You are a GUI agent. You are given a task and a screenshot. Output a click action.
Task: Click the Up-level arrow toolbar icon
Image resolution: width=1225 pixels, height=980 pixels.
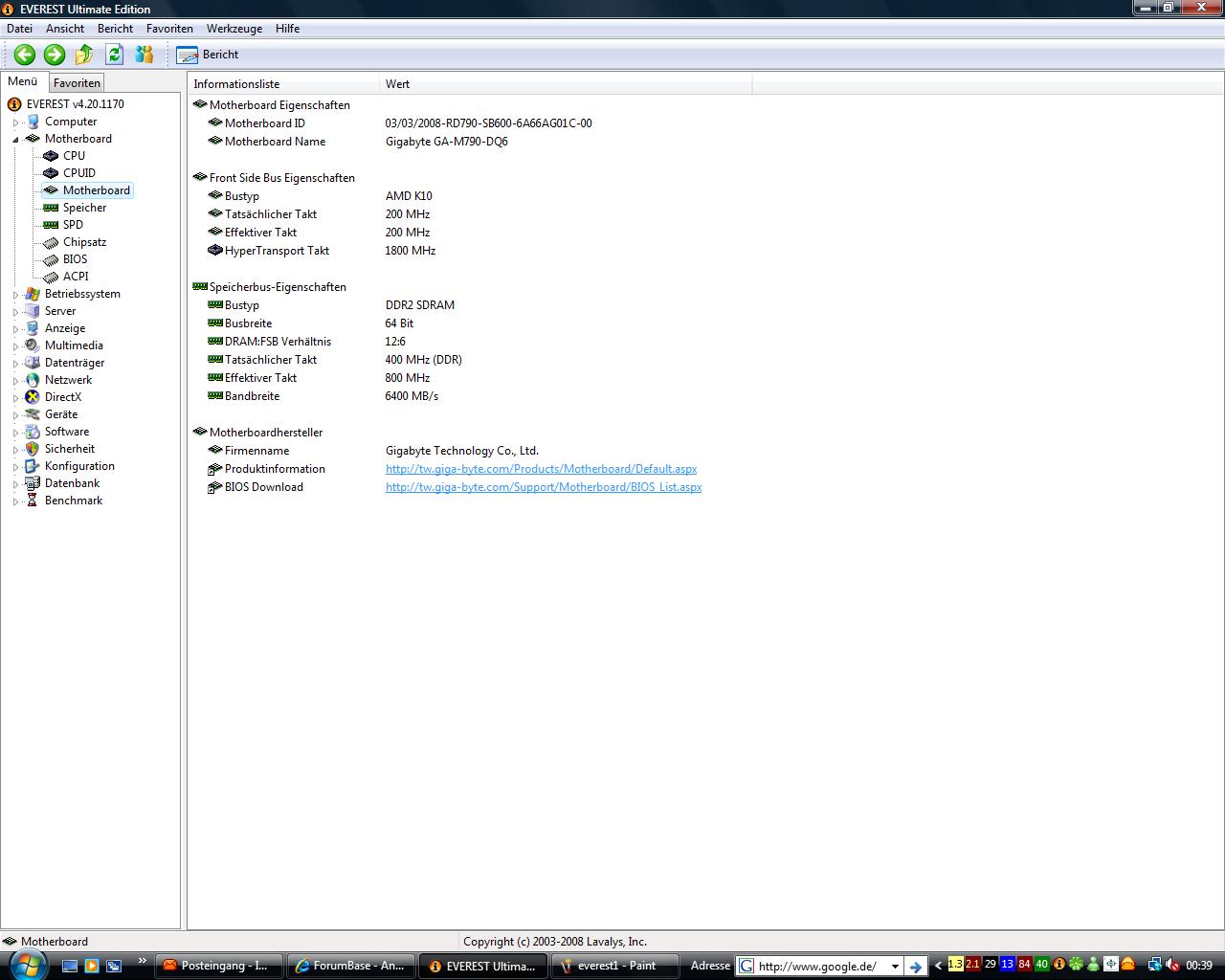point(84,55)
